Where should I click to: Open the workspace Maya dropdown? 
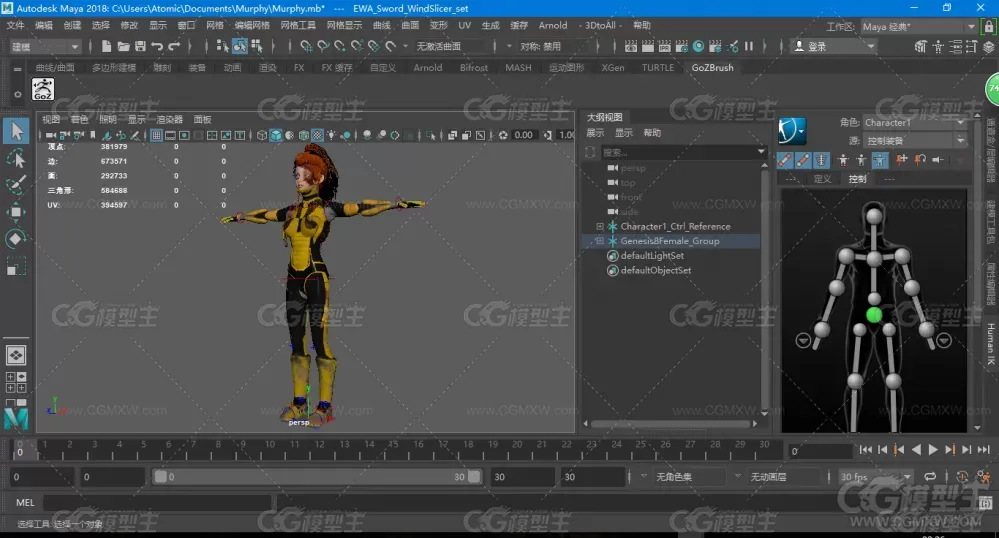(919, 26)
